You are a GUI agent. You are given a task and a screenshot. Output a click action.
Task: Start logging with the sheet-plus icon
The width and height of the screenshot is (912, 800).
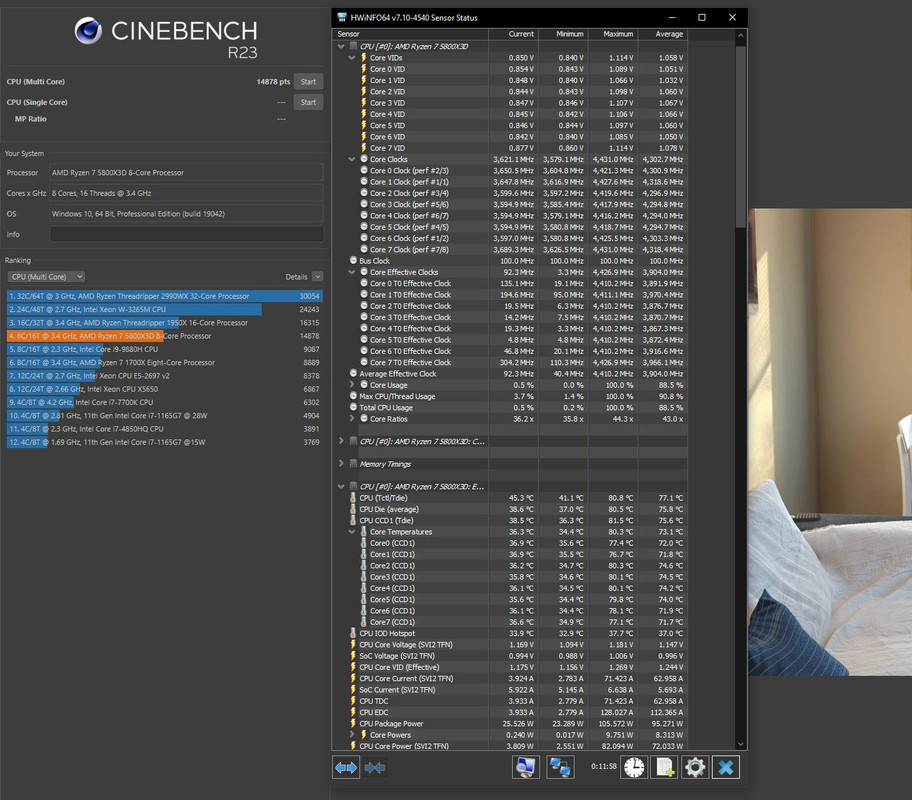coord(664,767)
